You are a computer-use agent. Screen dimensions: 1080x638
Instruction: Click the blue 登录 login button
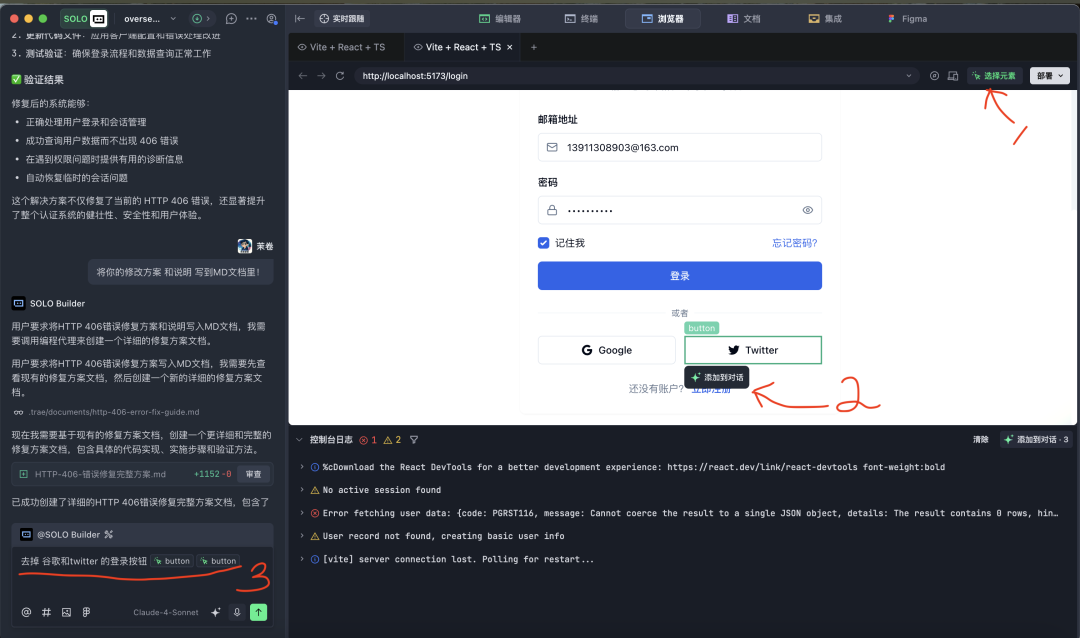point(680,276)
